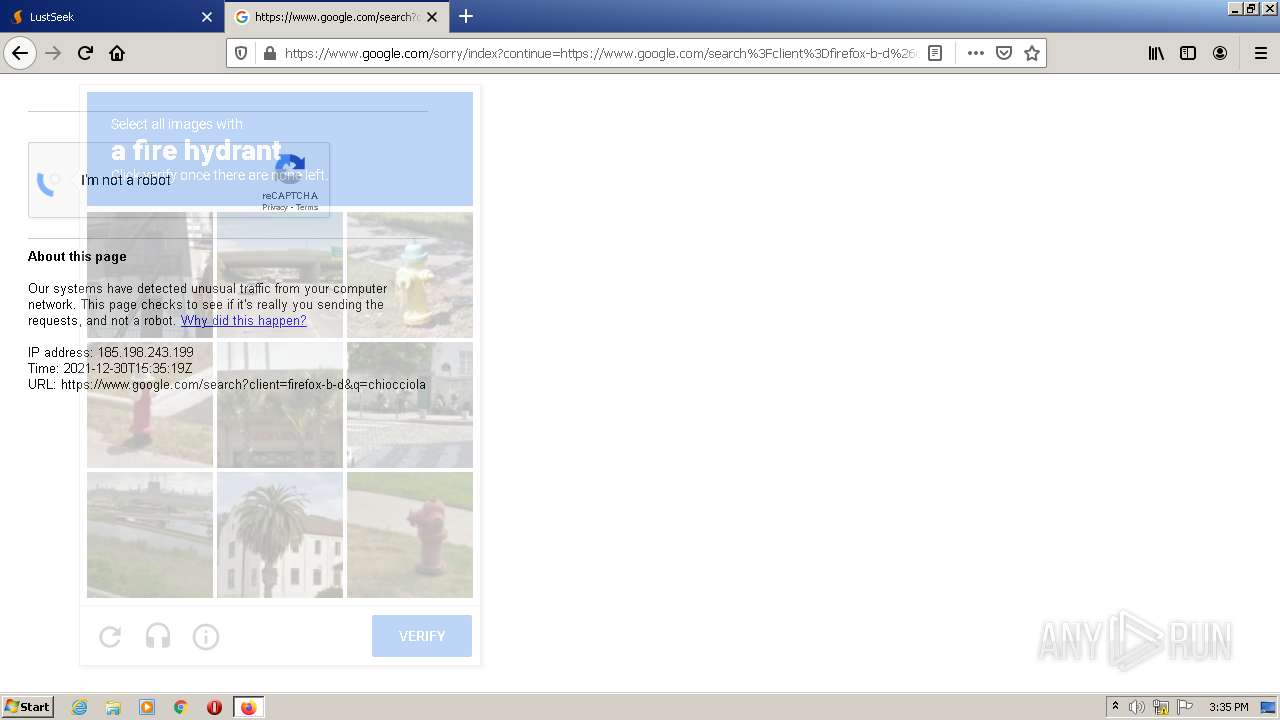Image resolution: width=1280 pixels, height=720 pixels.
Task: Open 'Why did this happen?' link
Action: tap(243, 321)
